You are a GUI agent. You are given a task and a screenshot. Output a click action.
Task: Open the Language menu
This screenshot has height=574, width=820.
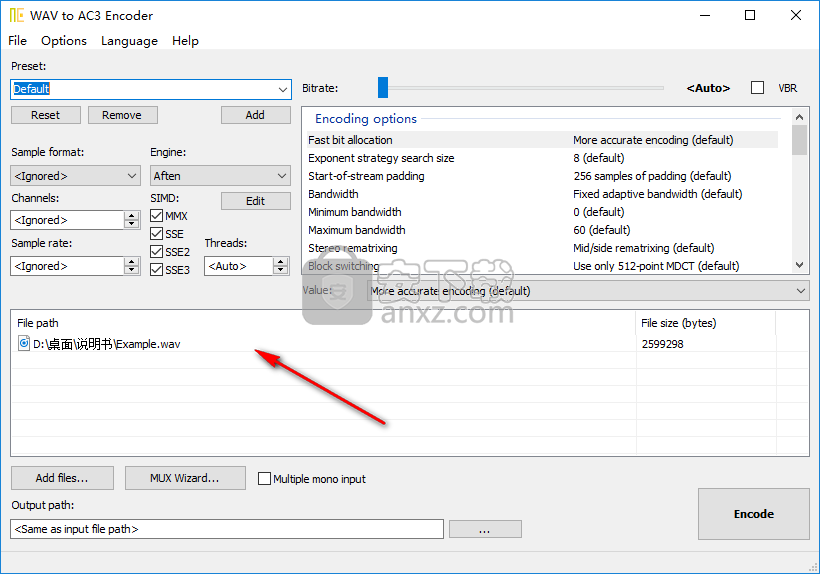129,41
